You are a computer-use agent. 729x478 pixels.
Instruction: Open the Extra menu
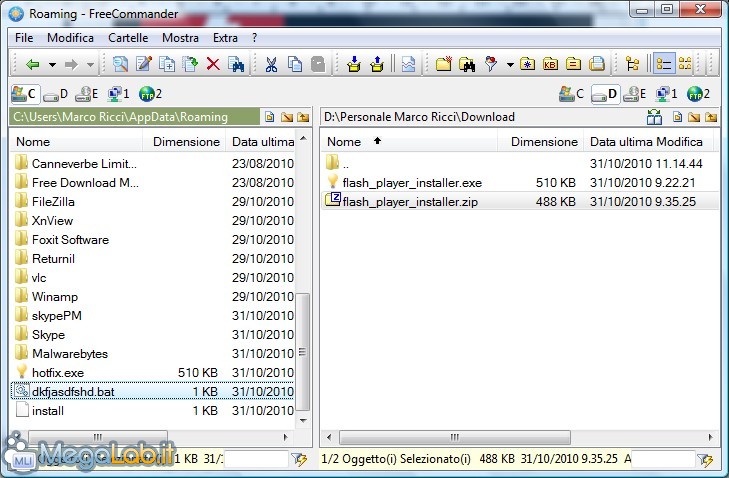(x=225, y=38)
